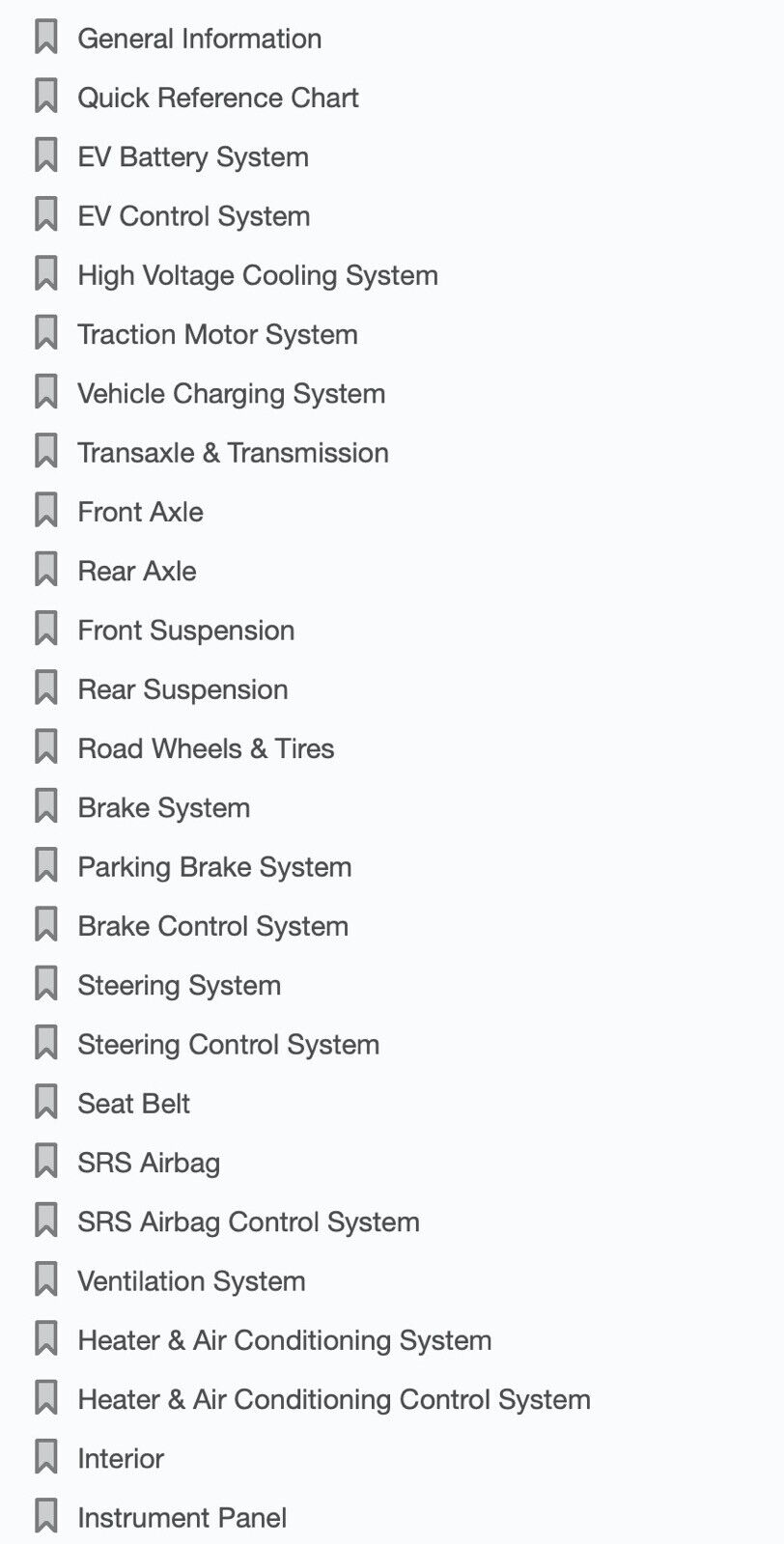Viewport: 784px width, 1544px height.
Task: Click bookmark icon next to Instrument Panel
Action: click(x=45, y=1517)
